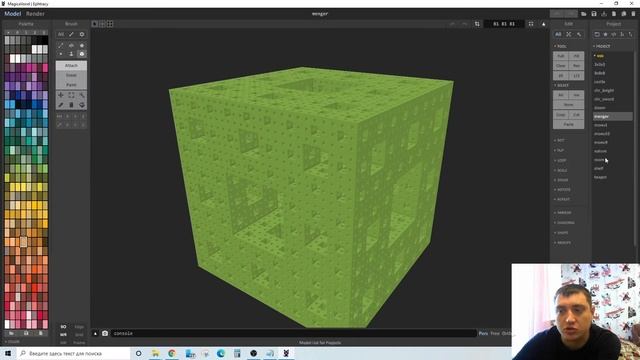The width and height of the screenshot is (640, 360).
Task: Click the Full button in Tool section
Action: (x=561, y=56)
